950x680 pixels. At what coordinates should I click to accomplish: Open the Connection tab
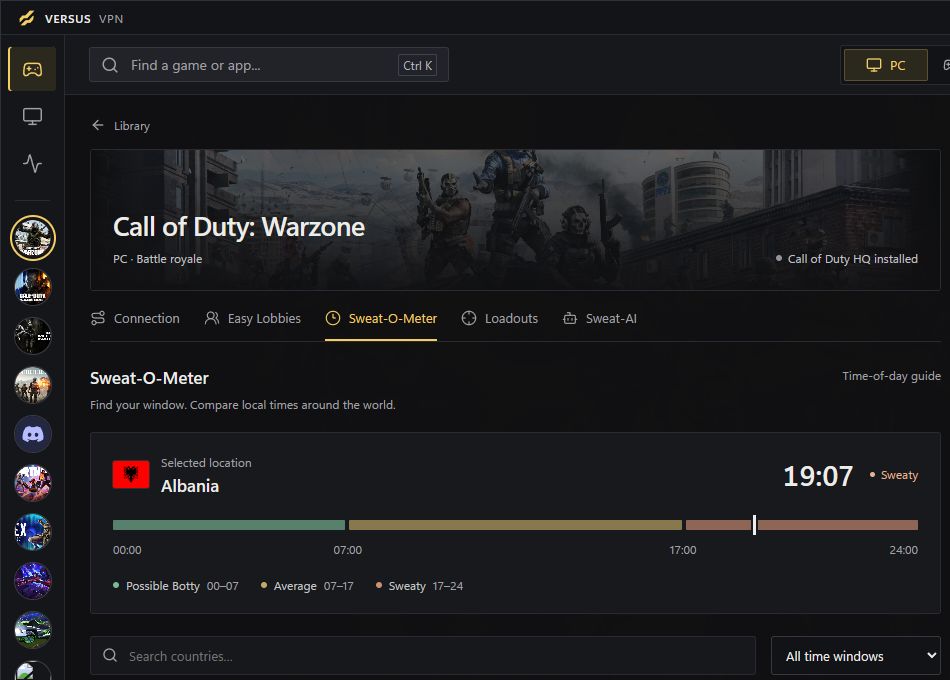pyautogui.click(x=135, y=318)
